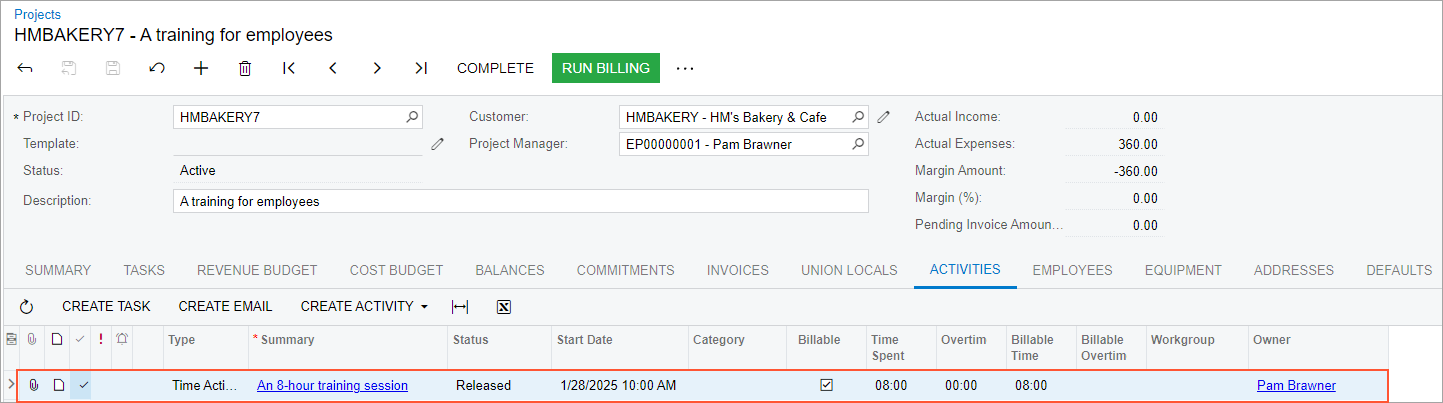
Task: Toggle Billable checkbox for training session
Action: point(826,385)
